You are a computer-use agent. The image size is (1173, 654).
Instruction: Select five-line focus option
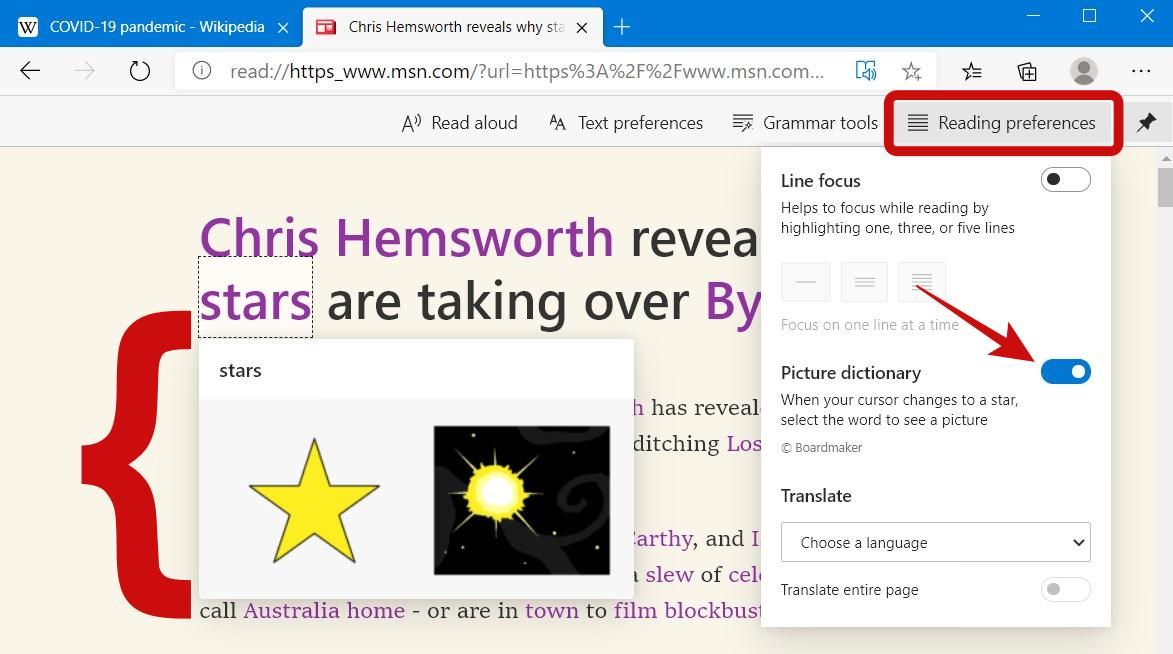(x=922, y=282)
